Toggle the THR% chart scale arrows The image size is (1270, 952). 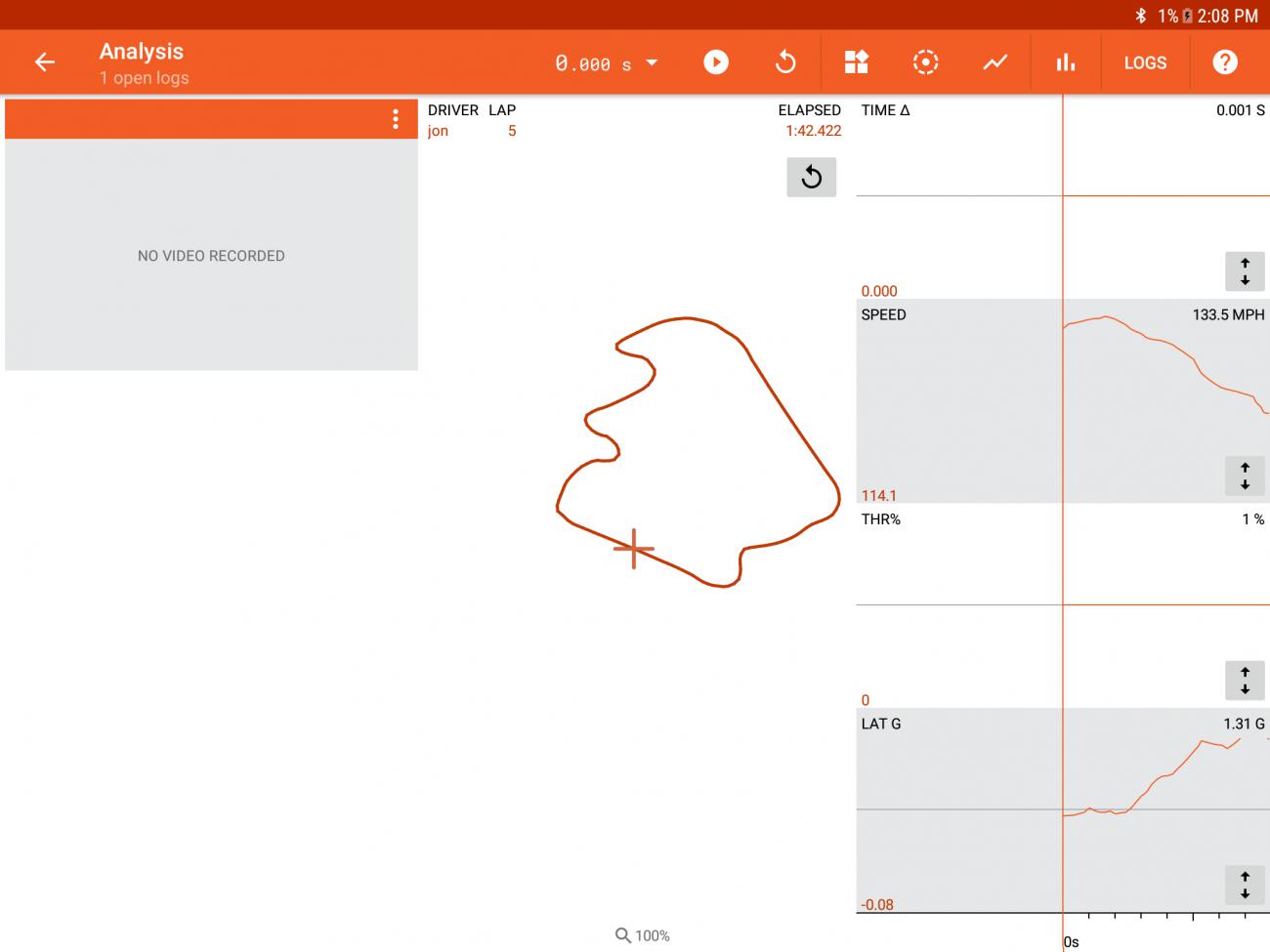(1245, 681)
